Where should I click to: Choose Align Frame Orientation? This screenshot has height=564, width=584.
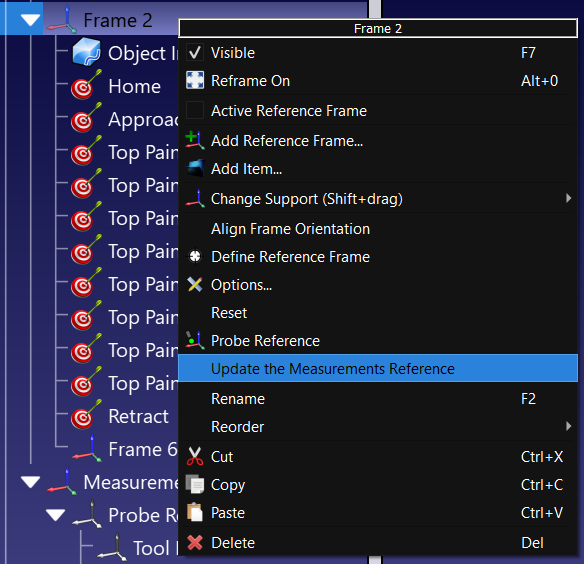tap(290, 229)
